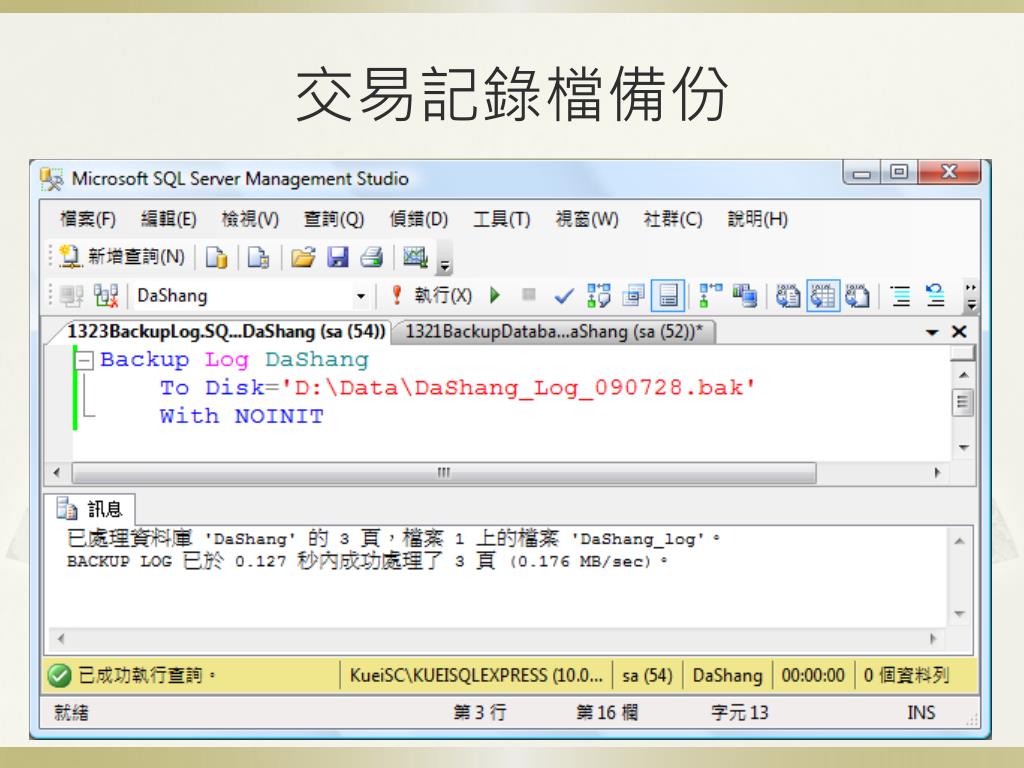Open the 說明(H) menu

[x=758, y=219]
